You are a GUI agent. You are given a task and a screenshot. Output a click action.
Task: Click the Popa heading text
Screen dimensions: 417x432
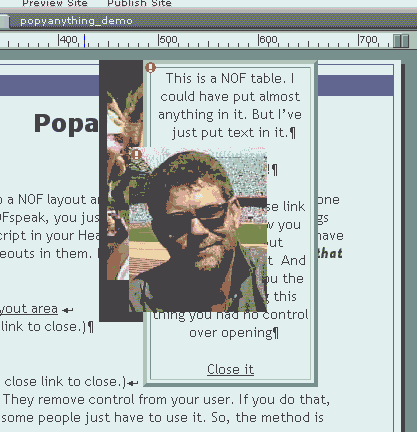coord(66,123)
